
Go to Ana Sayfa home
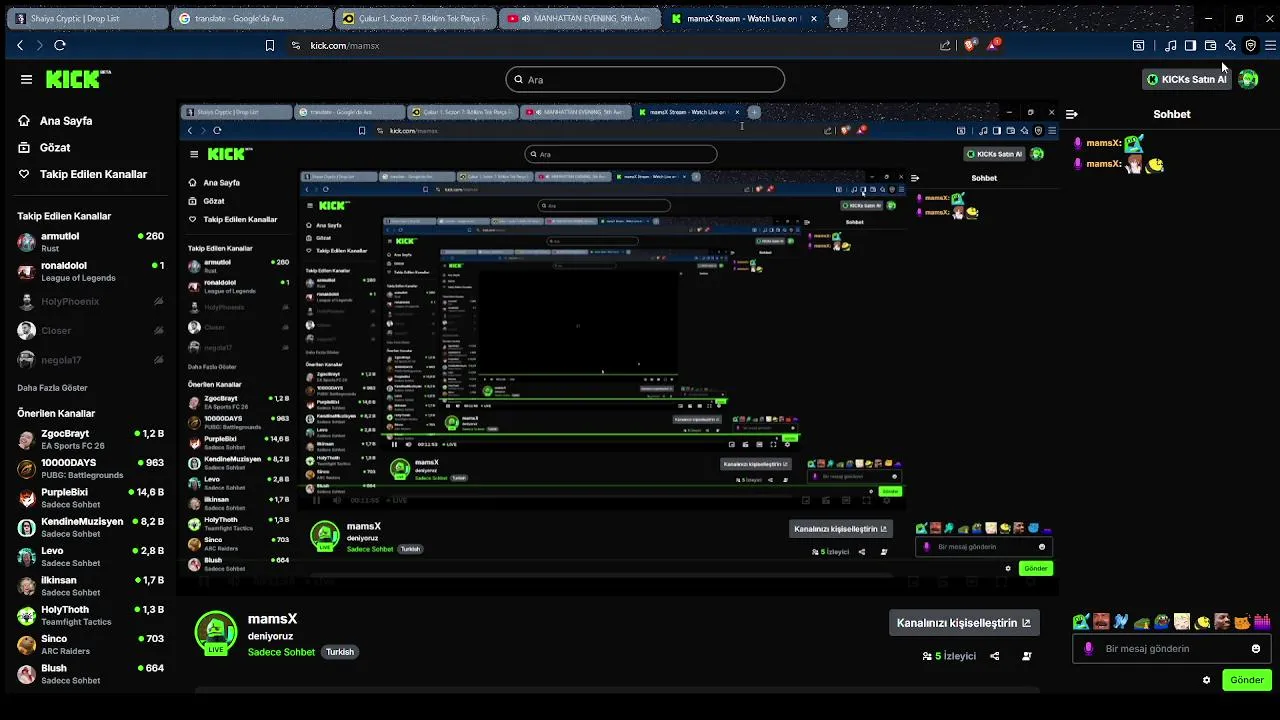(56, 121)
